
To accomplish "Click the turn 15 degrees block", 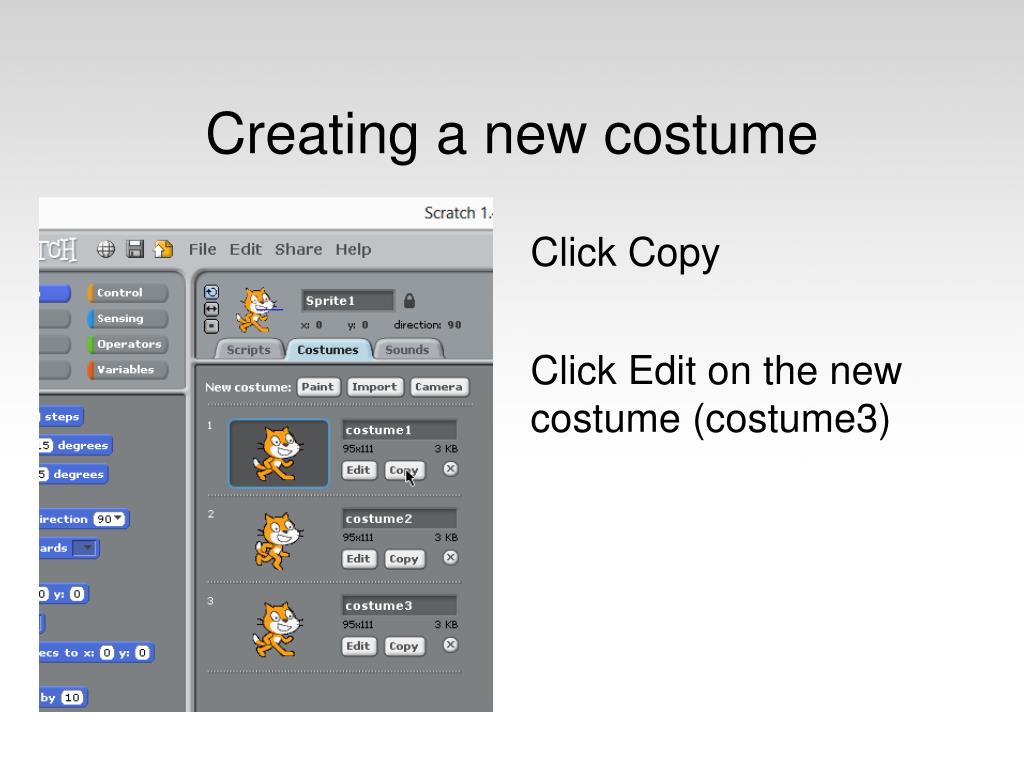I will click(76, 445).
